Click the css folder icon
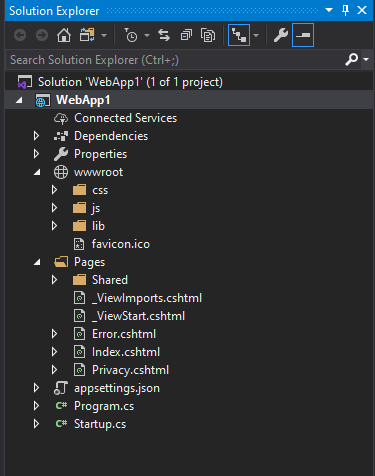Image resolution: width=375 pixels, height=476 pixels. [79, 190]
